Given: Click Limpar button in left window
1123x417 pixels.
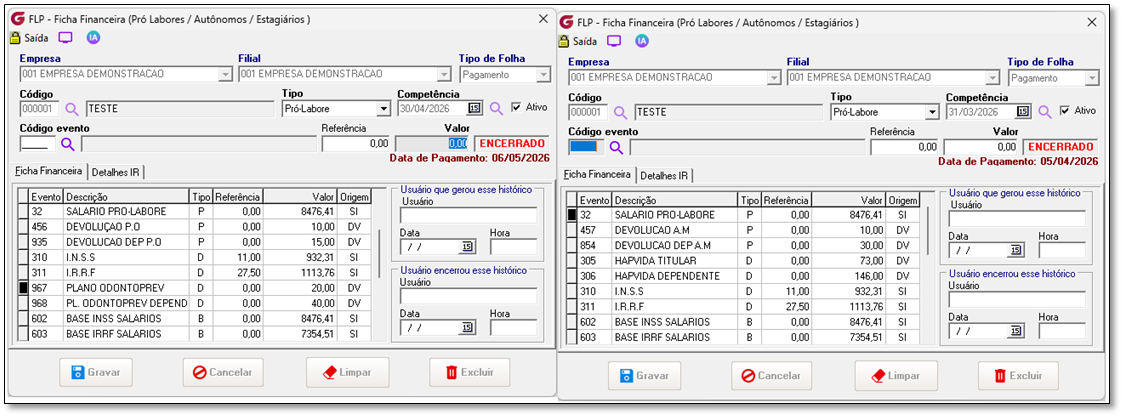Looking at the screenshot, I should 347,373.
